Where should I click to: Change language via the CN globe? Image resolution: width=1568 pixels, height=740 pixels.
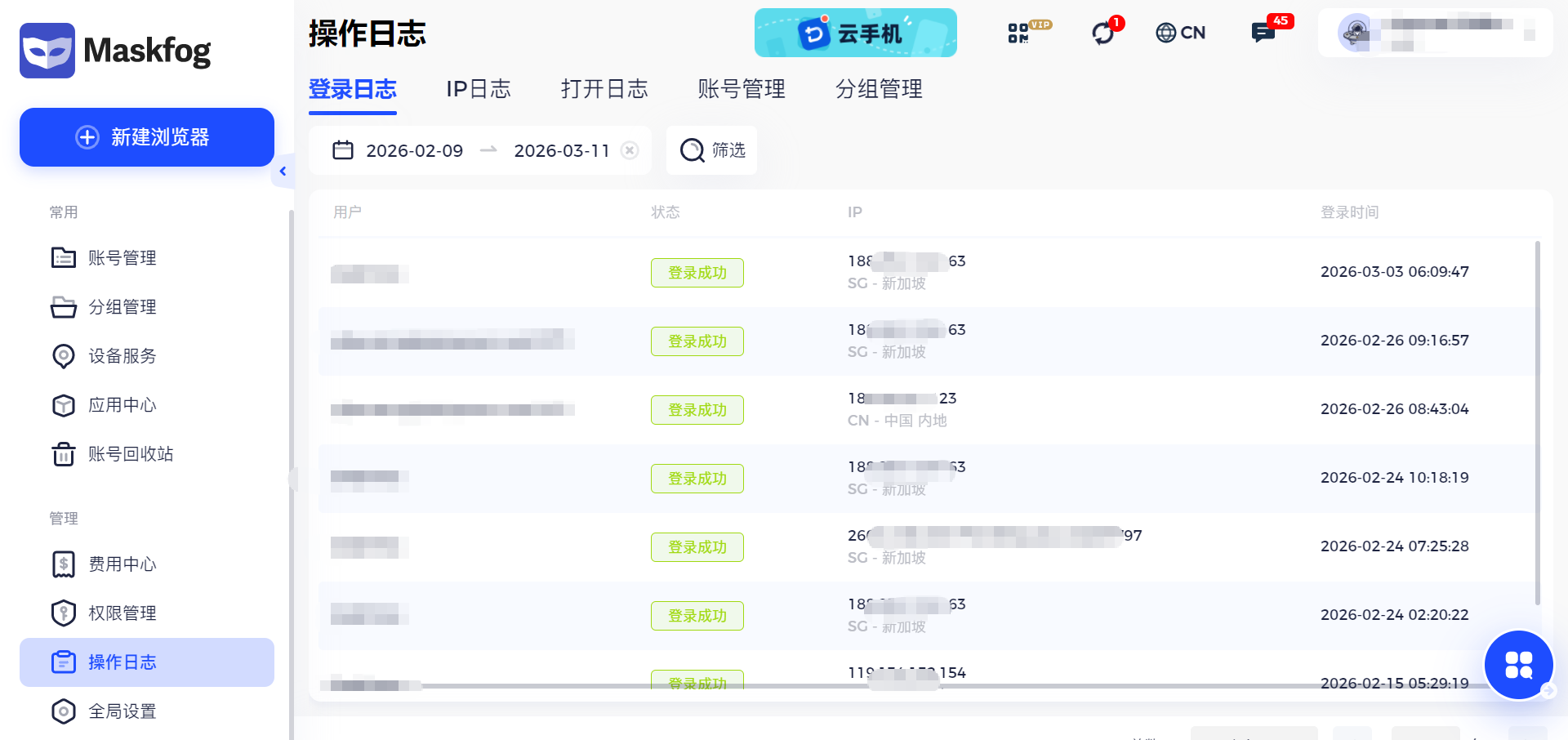(1181, 33)
